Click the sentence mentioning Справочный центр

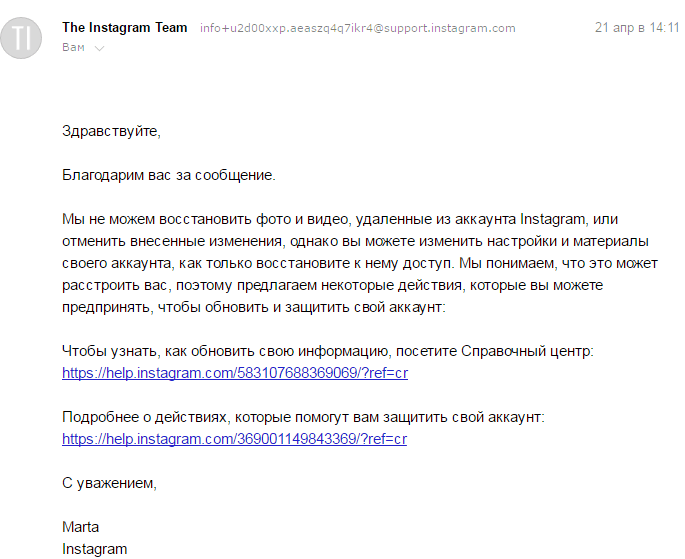(x=328, y=351)
